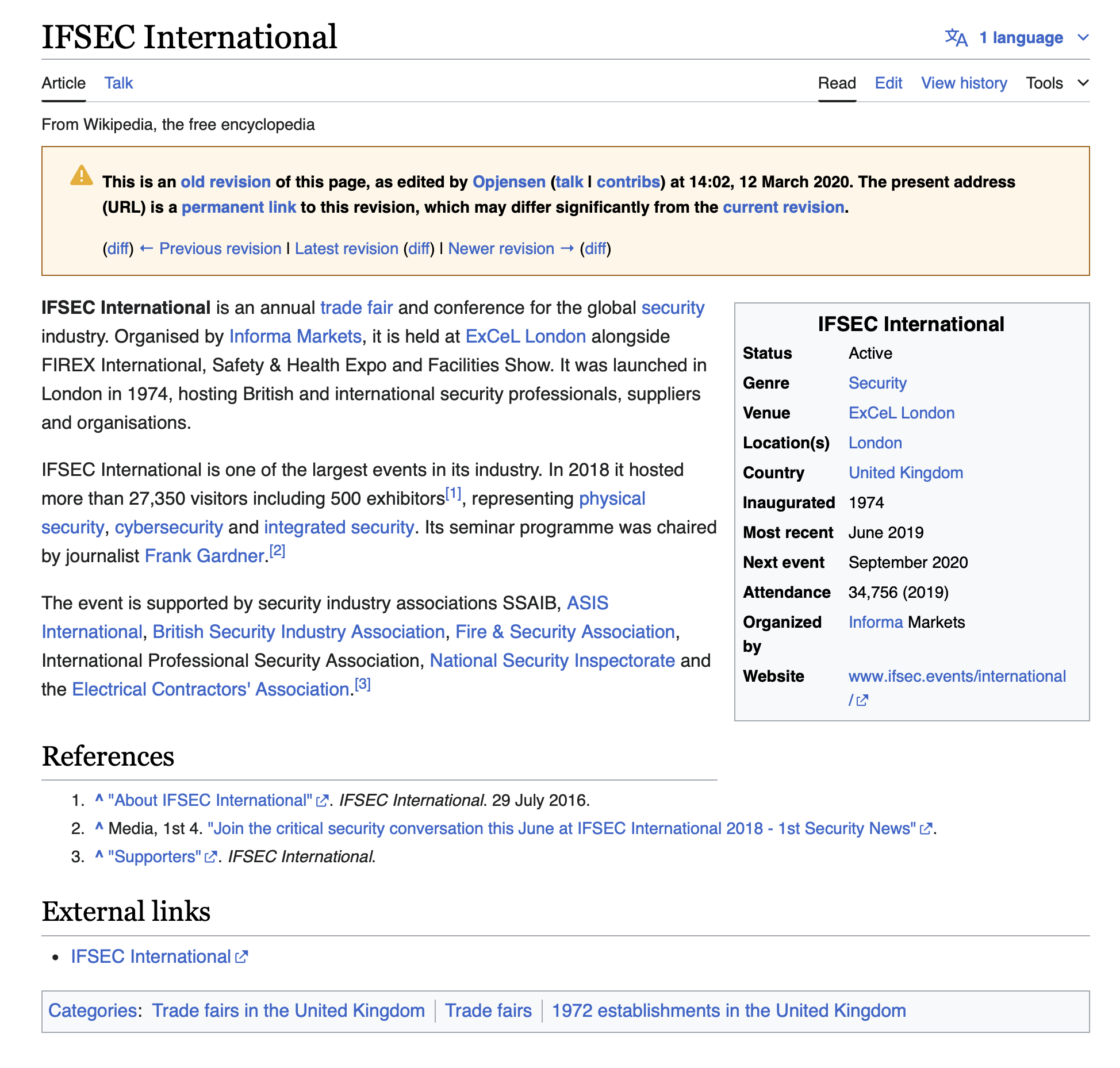This screenshot has width=1120, height=1068.
Task: Open the View history tab
Action: tap(964, 83)
